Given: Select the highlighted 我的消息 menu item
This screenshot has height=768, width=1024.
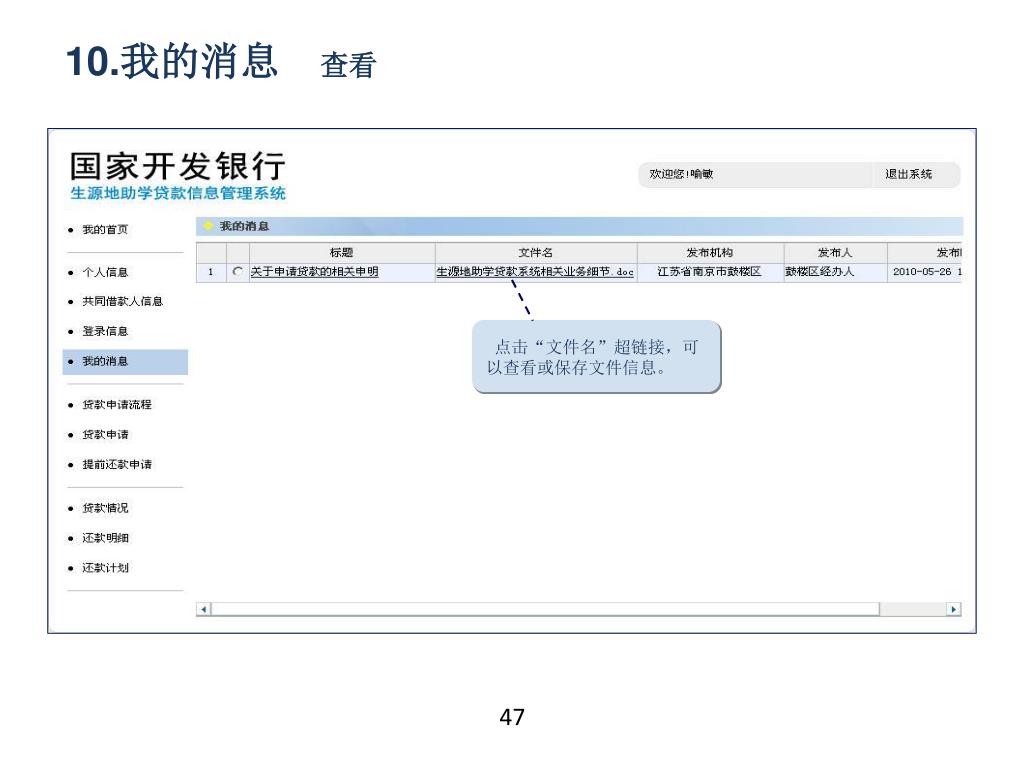Looking at the screenshot, I should point(125,362).
